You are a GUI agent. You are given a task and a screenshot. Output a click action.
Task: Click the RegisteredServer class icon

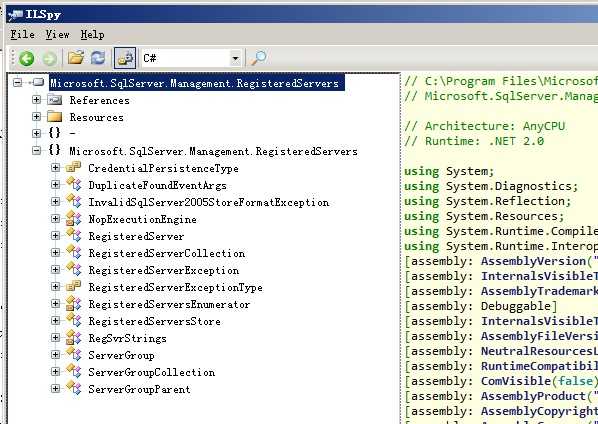(x=73, y=235)
